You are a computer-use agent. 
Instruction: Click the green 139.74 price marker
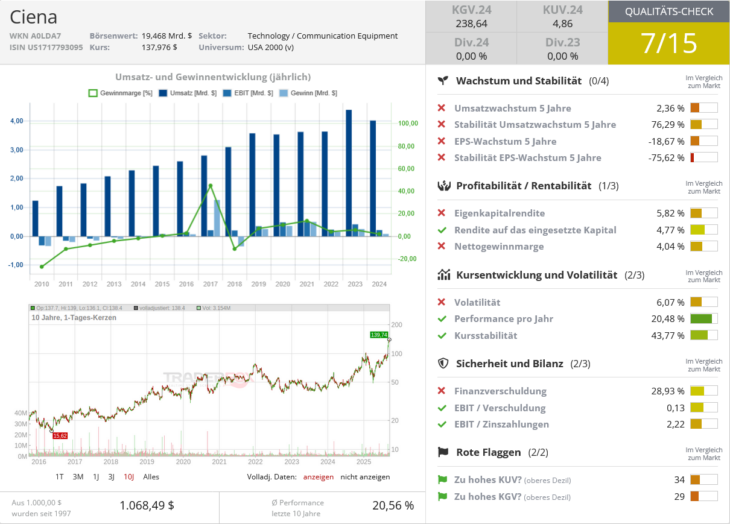379,335
